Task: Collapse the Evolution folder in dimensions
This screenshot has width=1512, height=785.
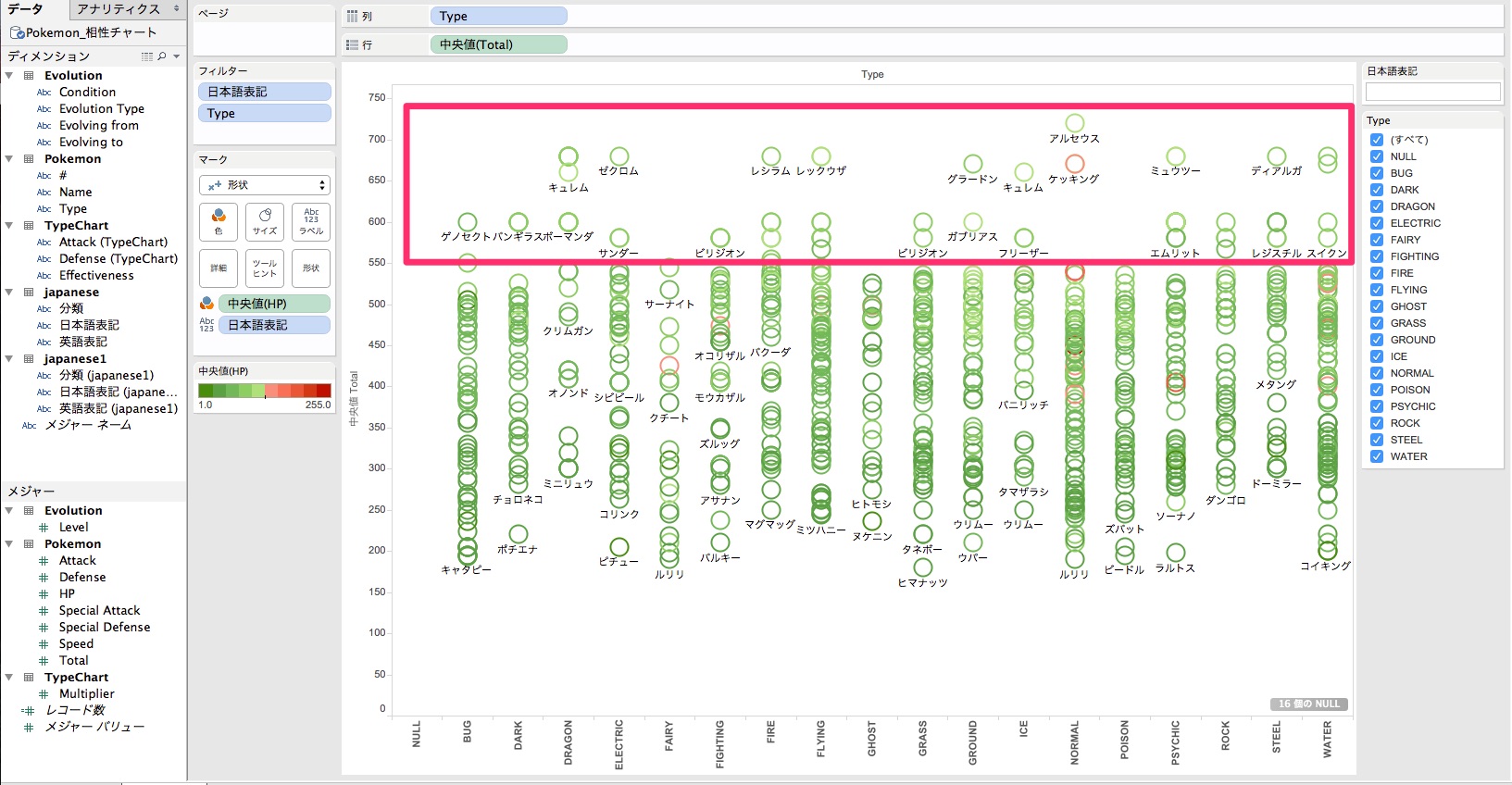Action: point(9,76)
